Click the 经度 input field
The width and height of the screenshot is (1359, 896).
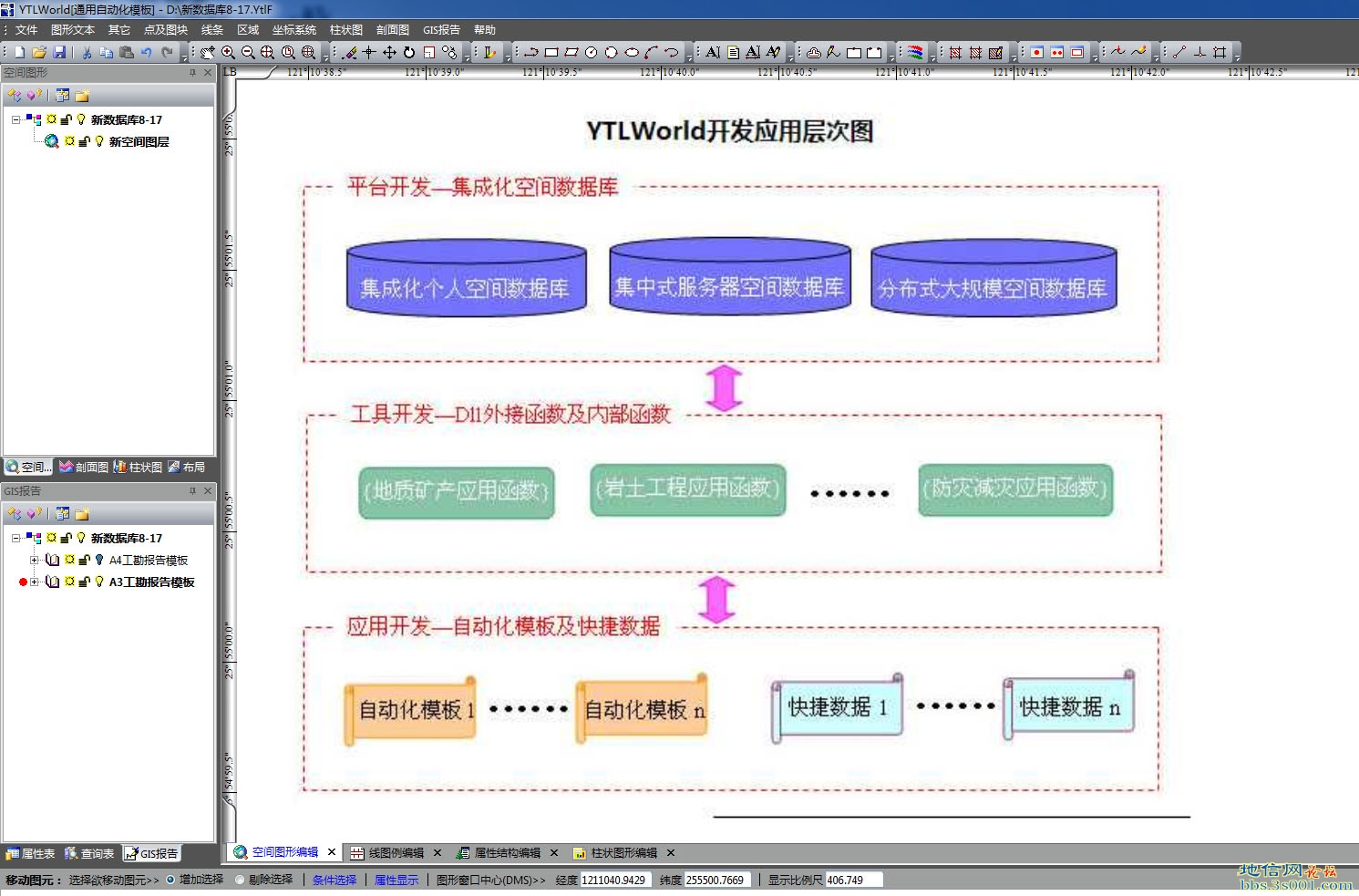(615, 880)
